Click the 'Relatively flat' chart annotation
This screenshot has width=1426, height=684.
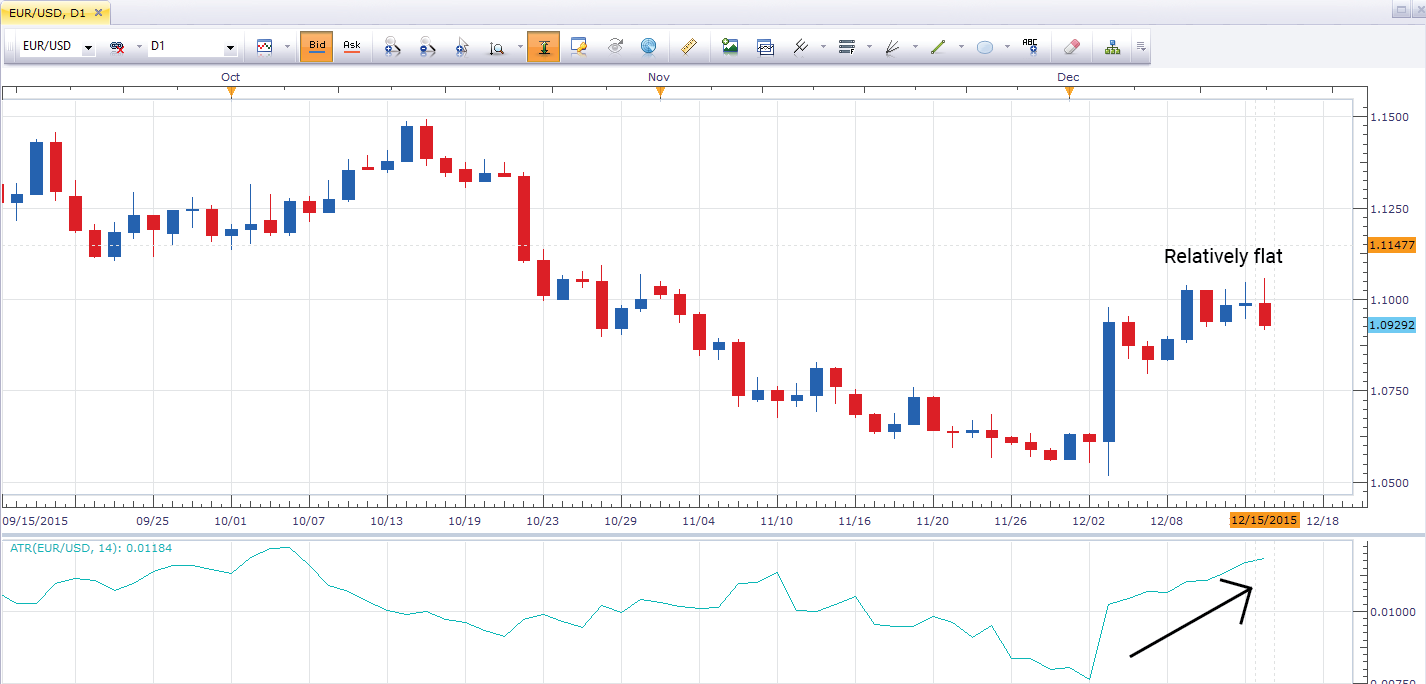tap(1222, 257)
